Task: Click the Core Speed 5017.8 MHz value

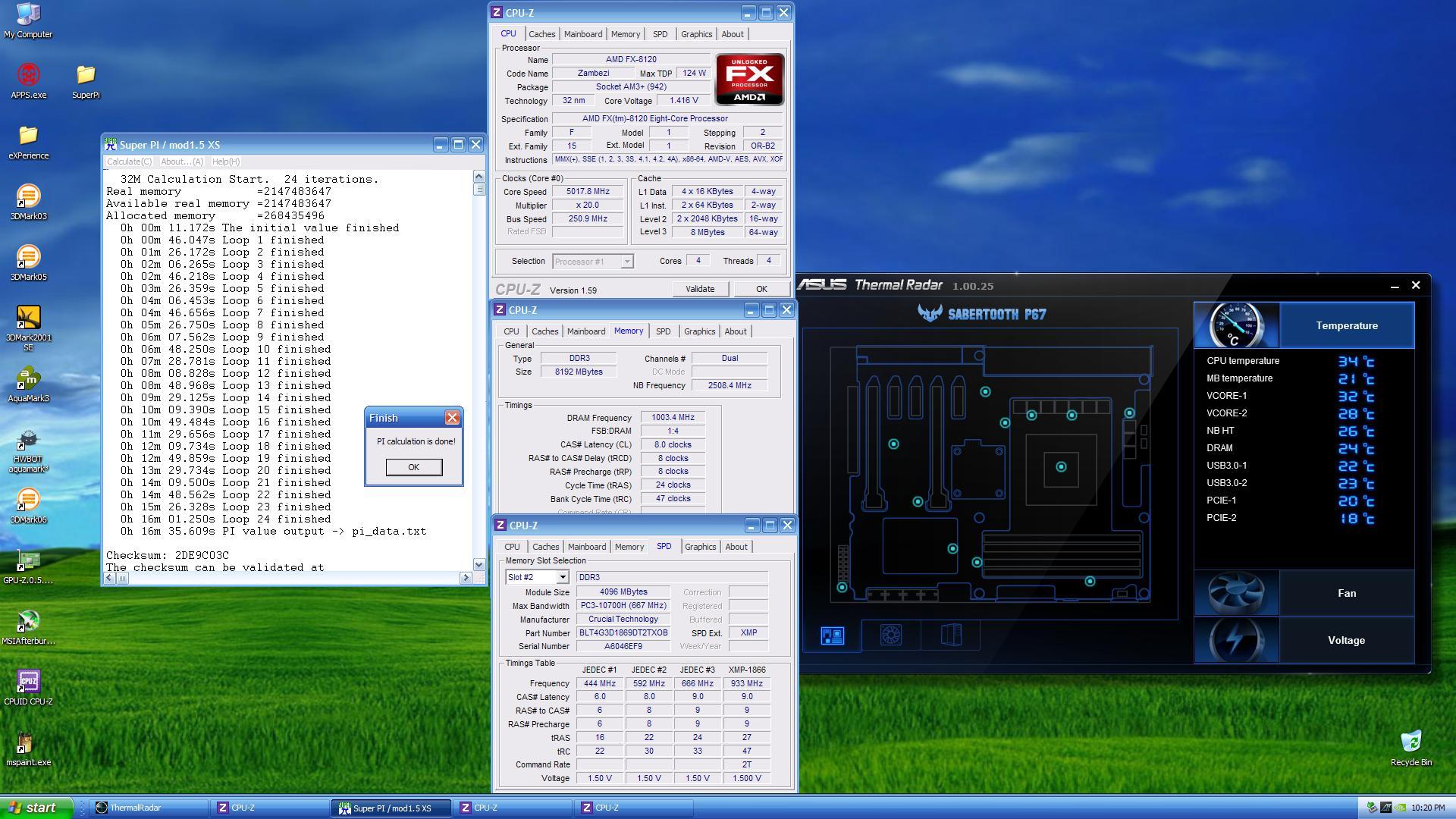Action: click(x=588, y=192)
